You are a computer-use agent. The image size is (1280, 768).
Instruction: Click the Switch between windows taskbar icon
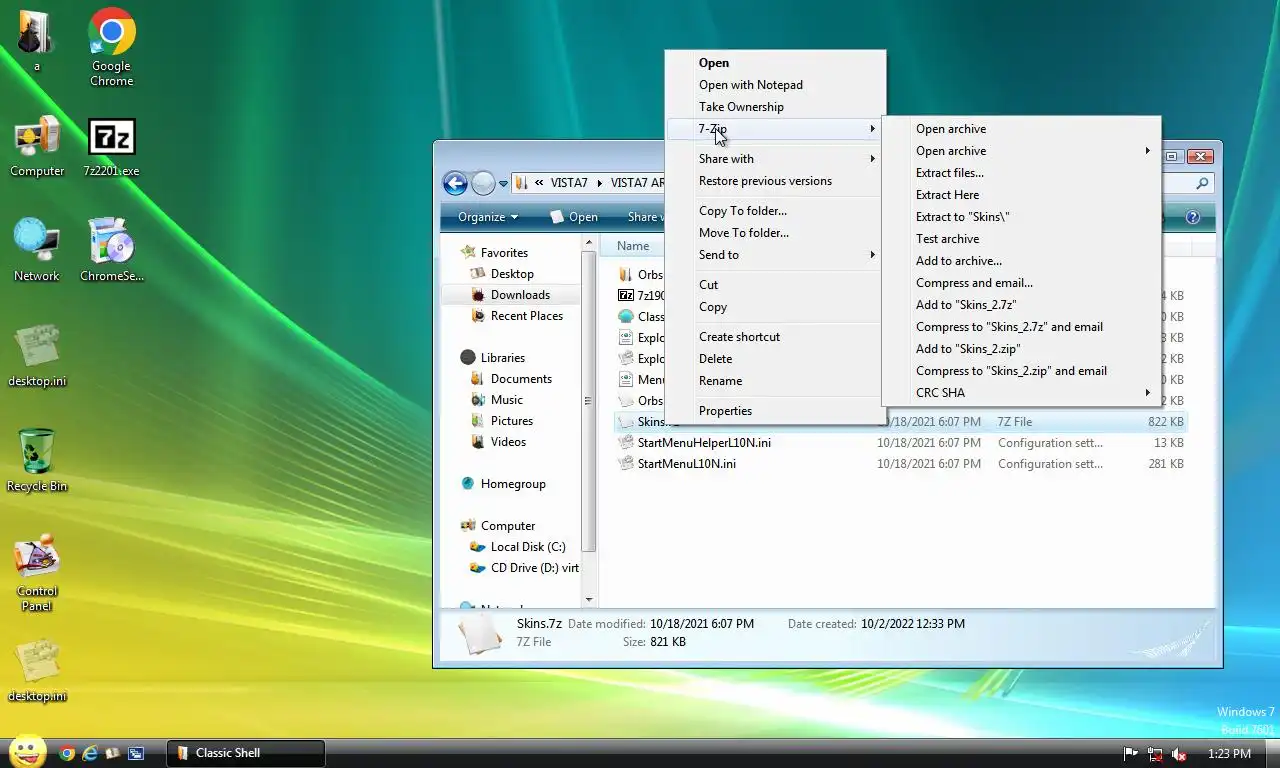(136, 753)
